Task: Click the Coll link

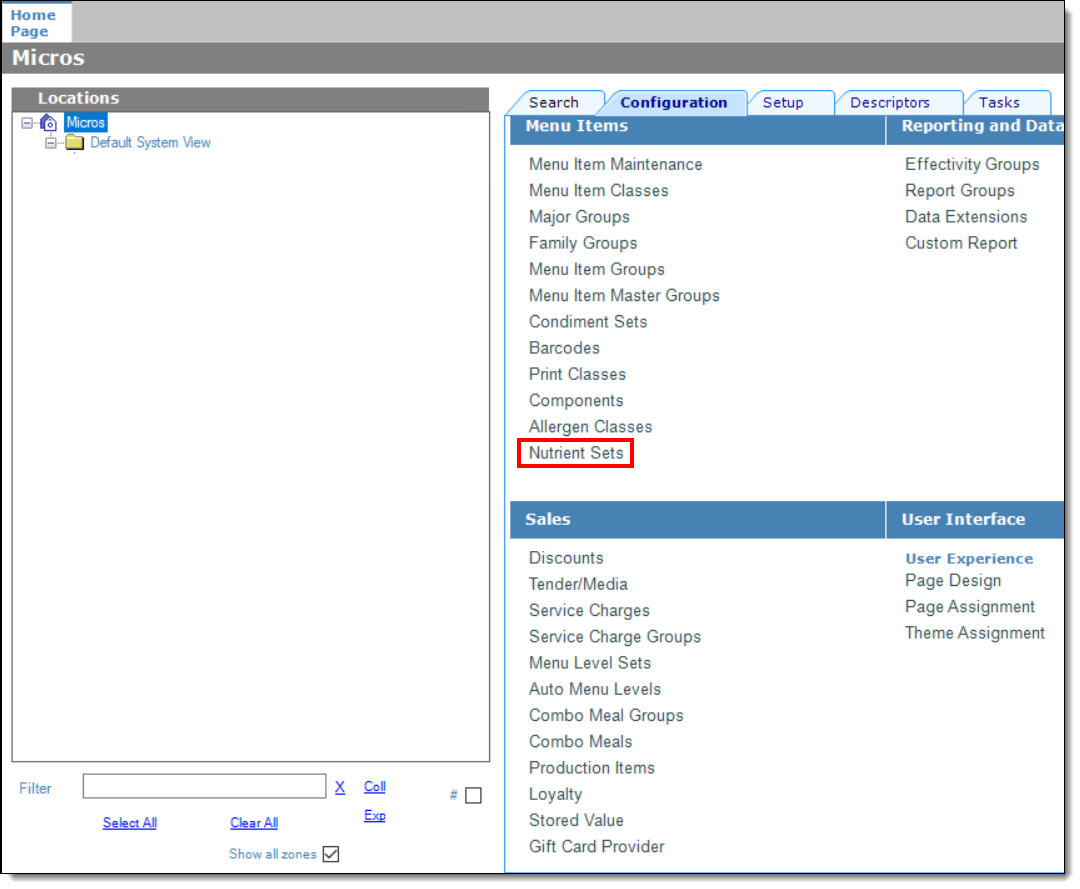Action: pyautogui.click(x=375, y=786)
